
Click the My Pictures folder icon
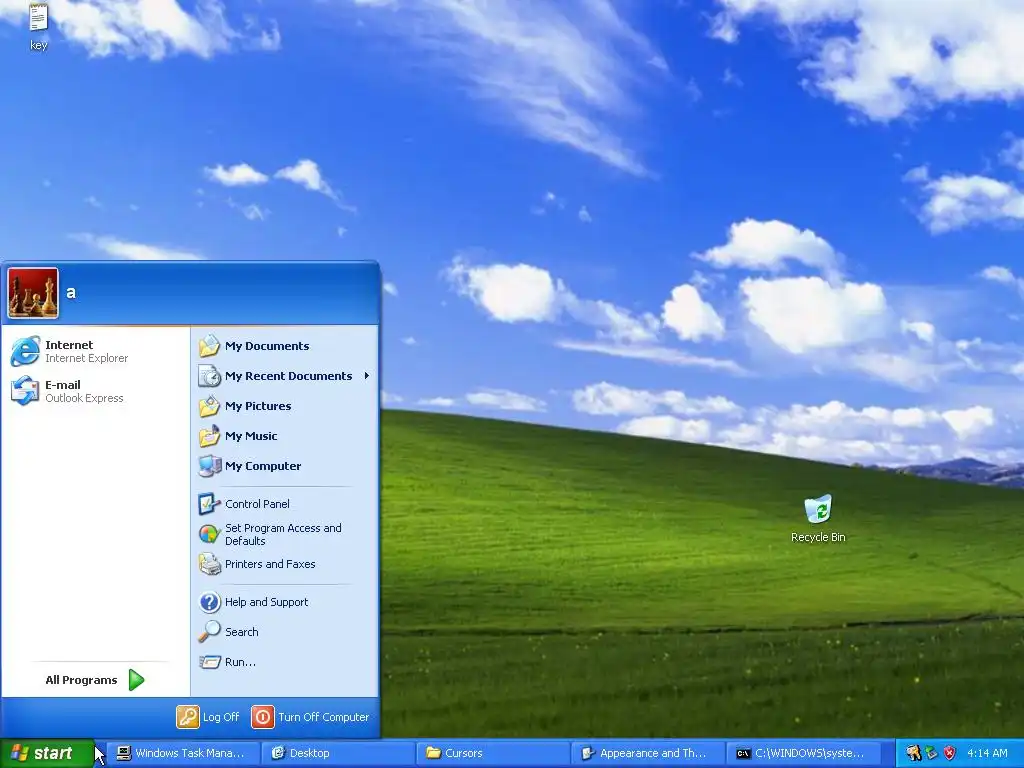[210, 406]
